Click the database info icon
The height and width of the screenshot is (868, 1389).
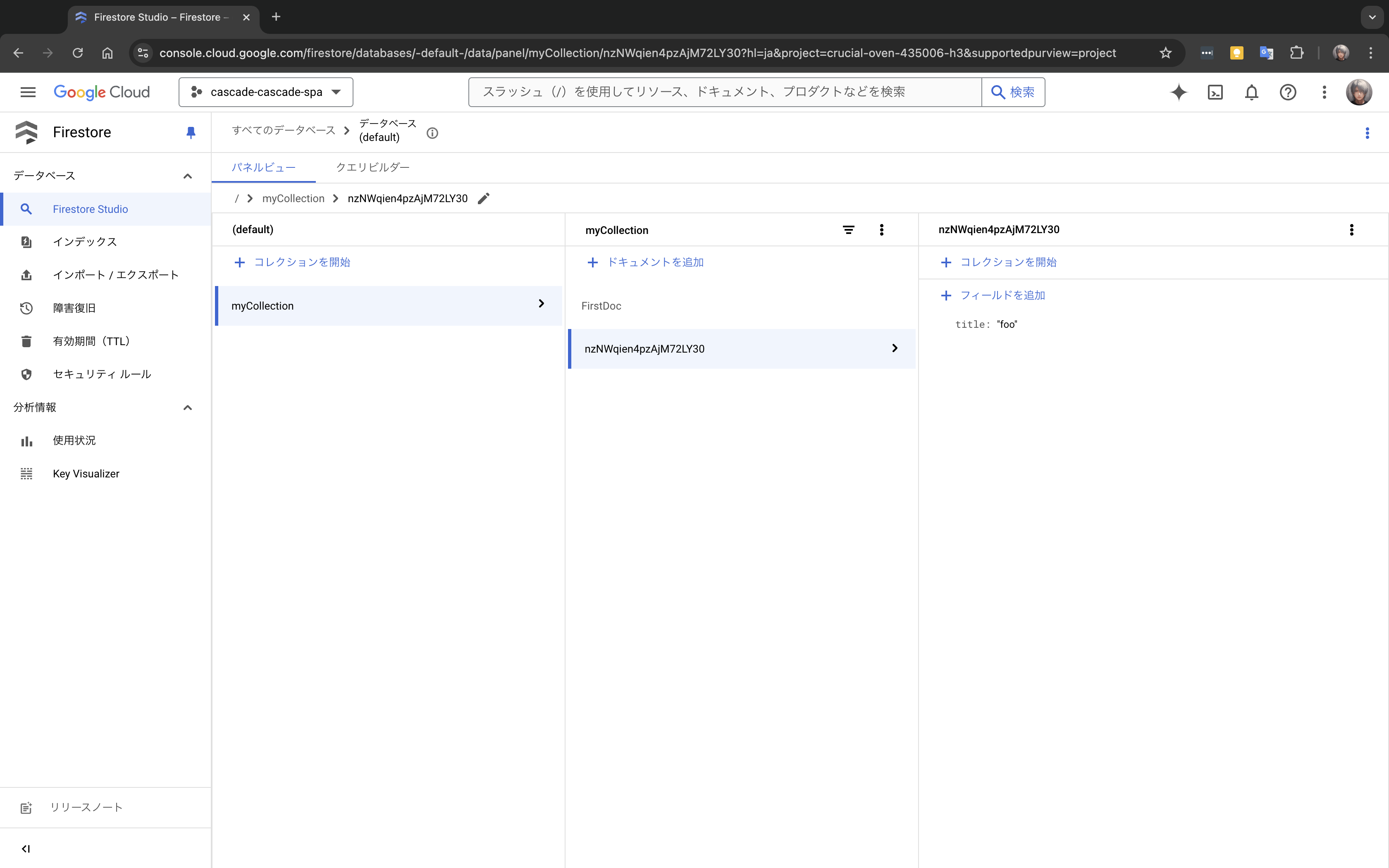tap(432, 133)
